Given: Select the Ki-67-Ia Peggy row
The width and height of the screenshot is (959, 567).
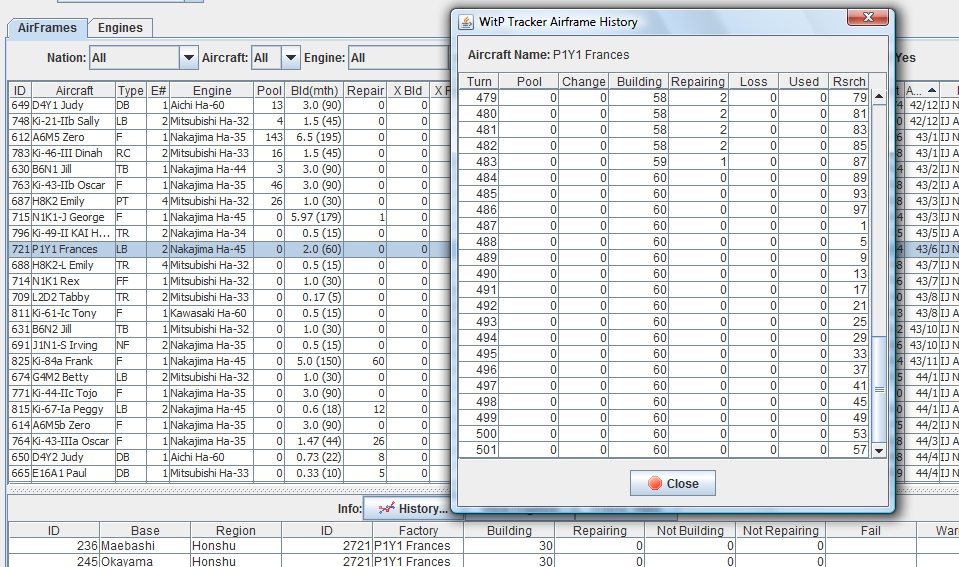Looking at the screenshot, I should [229, 409].
